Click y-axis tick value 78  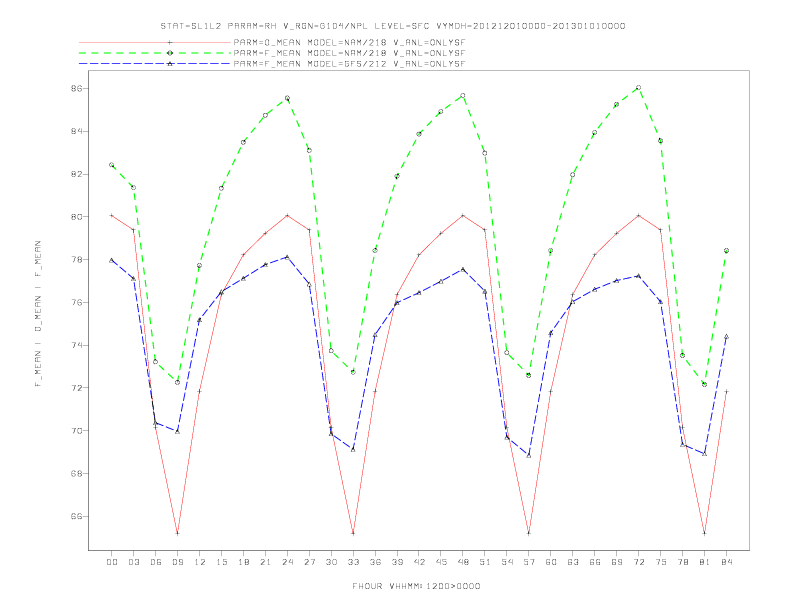point(77,260)
